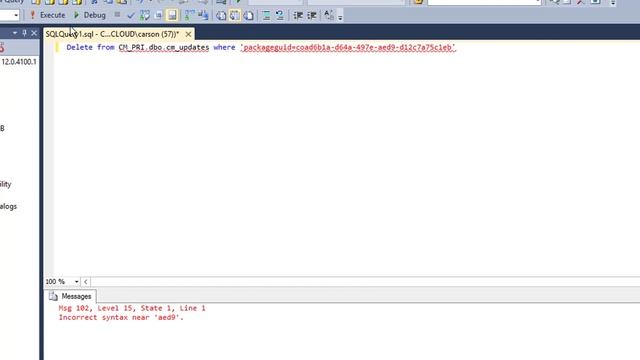Click the packageguid string literal
Screen dimensions: 640x360
pyautogui.click(x=348, y=47)
